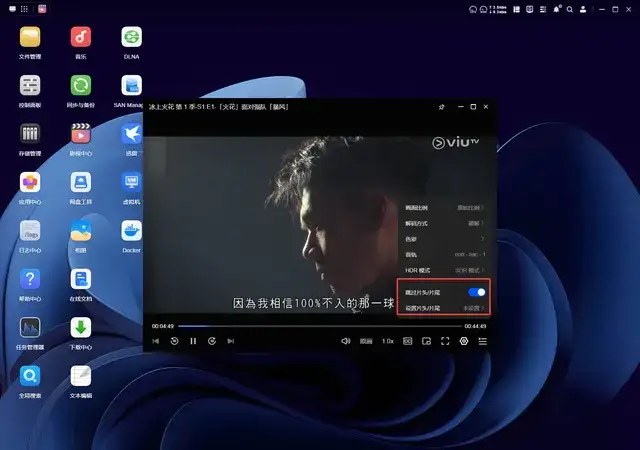Launch the 网盘工具 cloud drive tool
The height and width of the screenshot is (450, 640).
coord(80,182)
